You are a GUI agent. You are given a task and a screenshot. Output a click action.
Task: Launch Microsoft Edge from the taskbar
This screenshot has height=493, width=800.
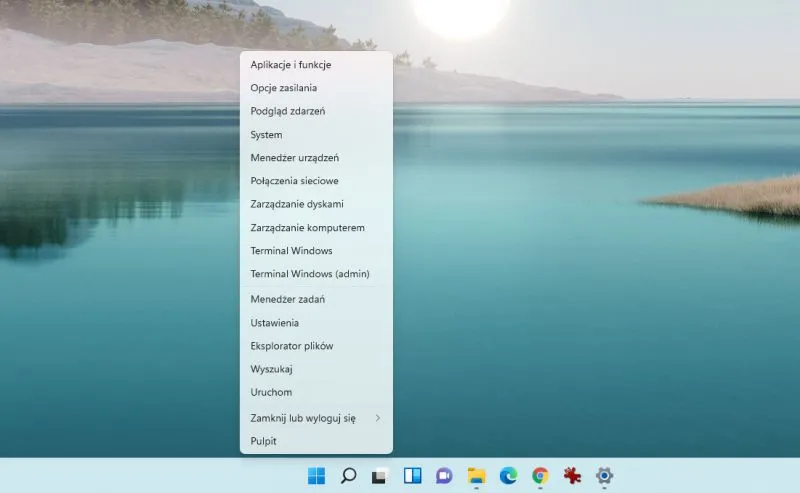(508, 476)
